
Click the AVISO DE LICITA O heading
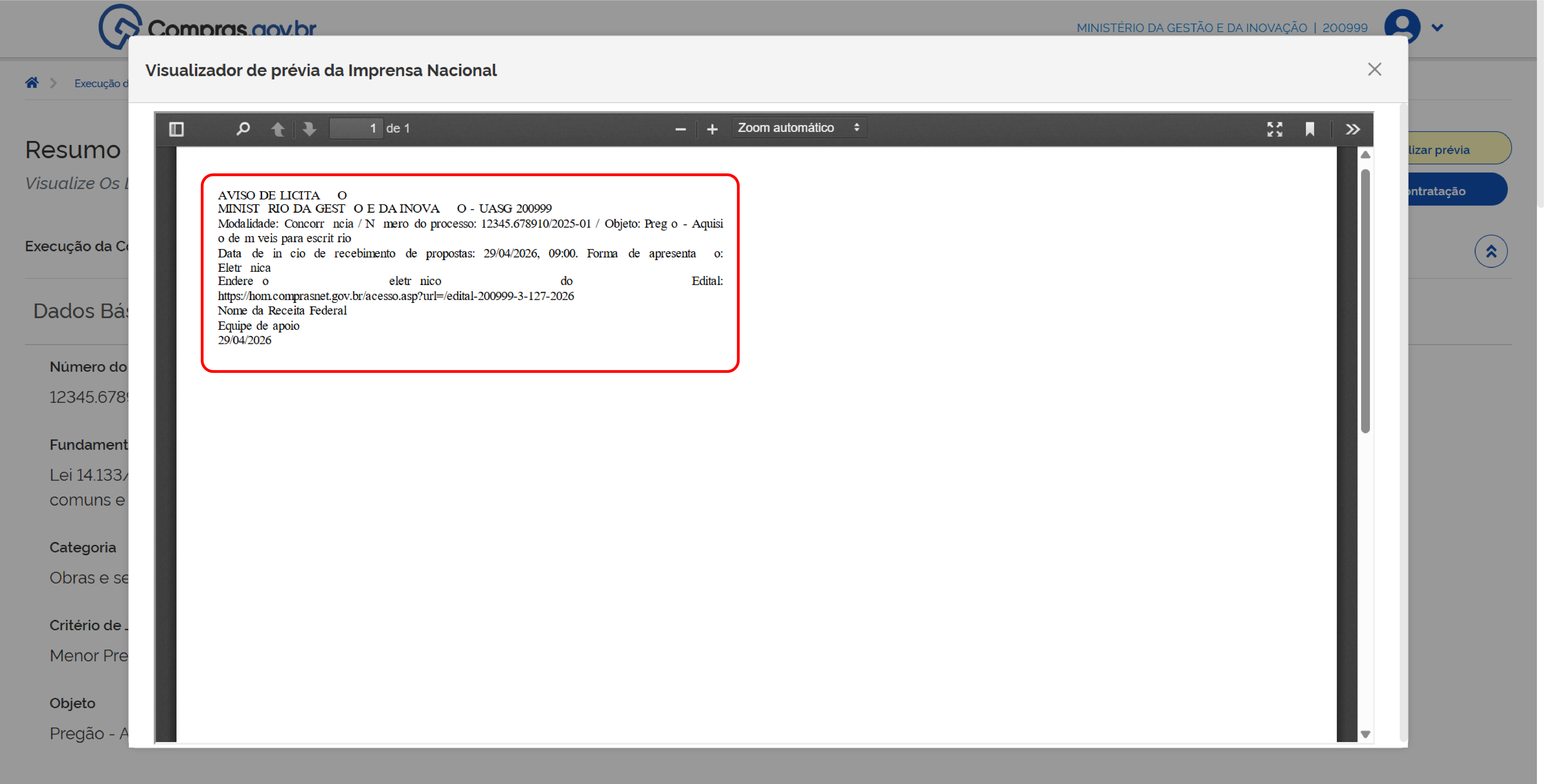pos(282,195)
